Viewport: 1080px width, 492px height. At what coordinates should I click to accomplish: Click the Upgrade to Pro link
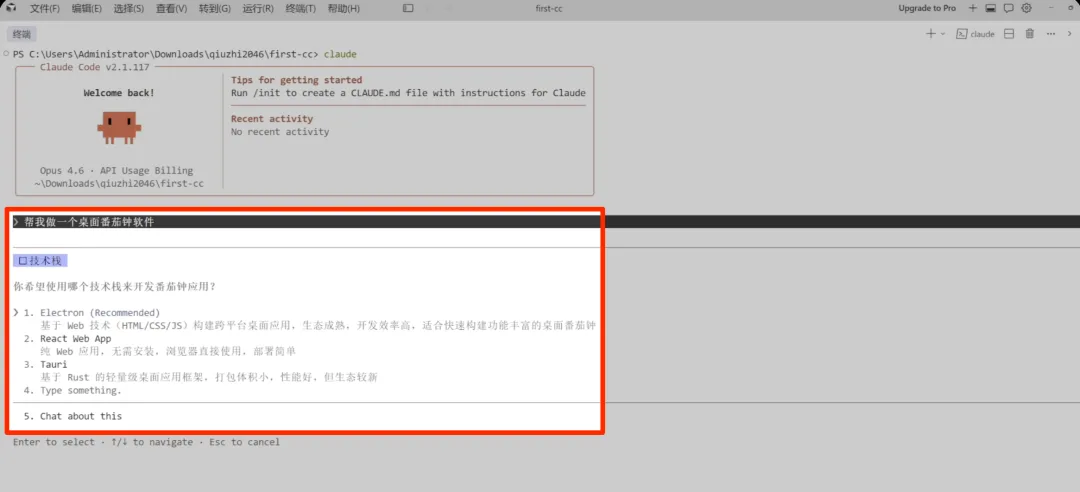coord(927,8)
